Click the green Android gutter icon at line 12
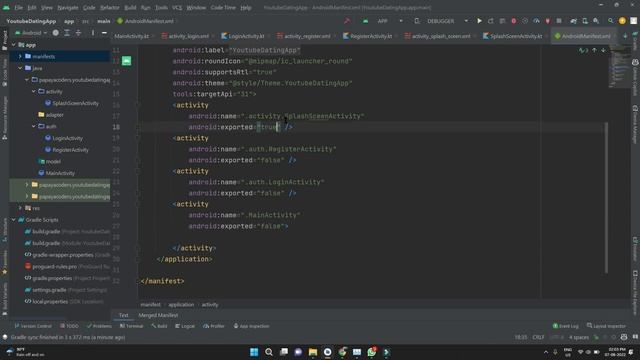 tap(127, 61)
